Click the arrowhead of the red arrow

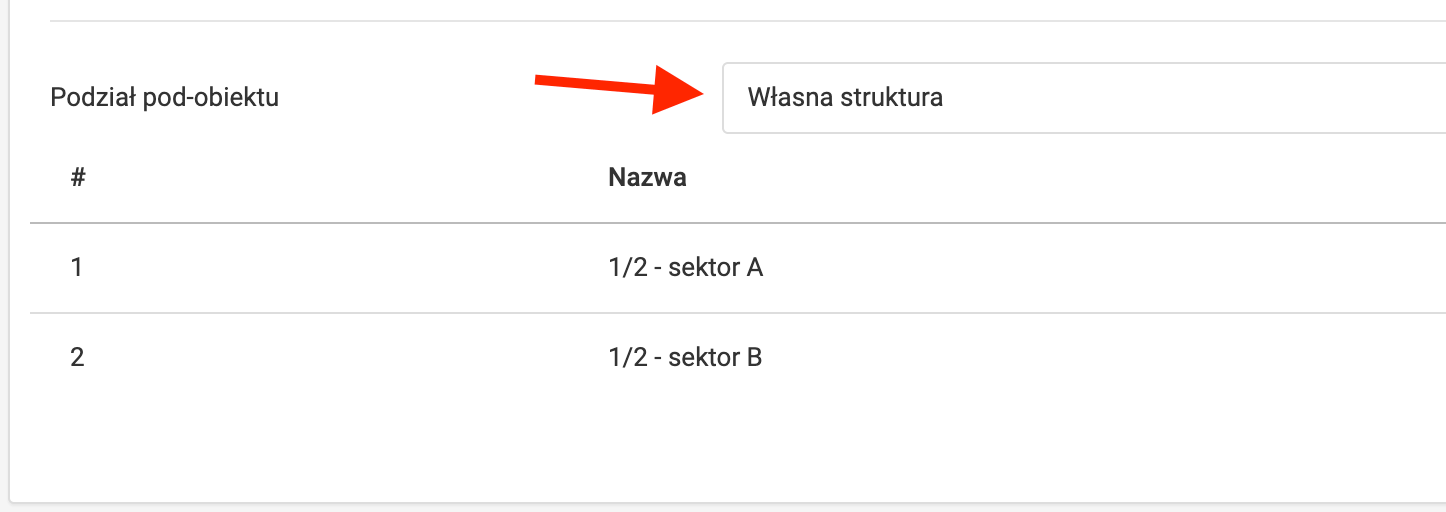pyautogui.click(x=680, y=89)
